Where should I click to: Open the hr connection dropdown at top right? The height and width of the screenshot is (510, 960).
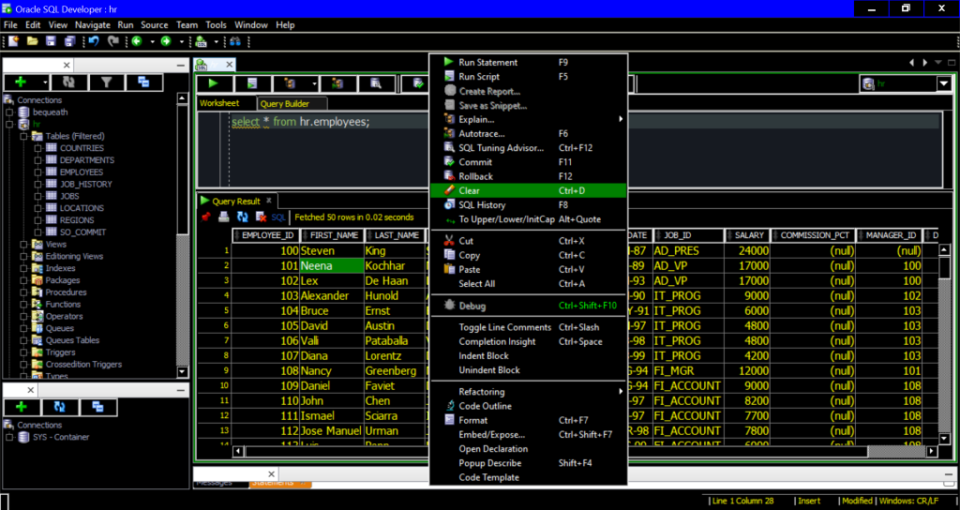943,84
